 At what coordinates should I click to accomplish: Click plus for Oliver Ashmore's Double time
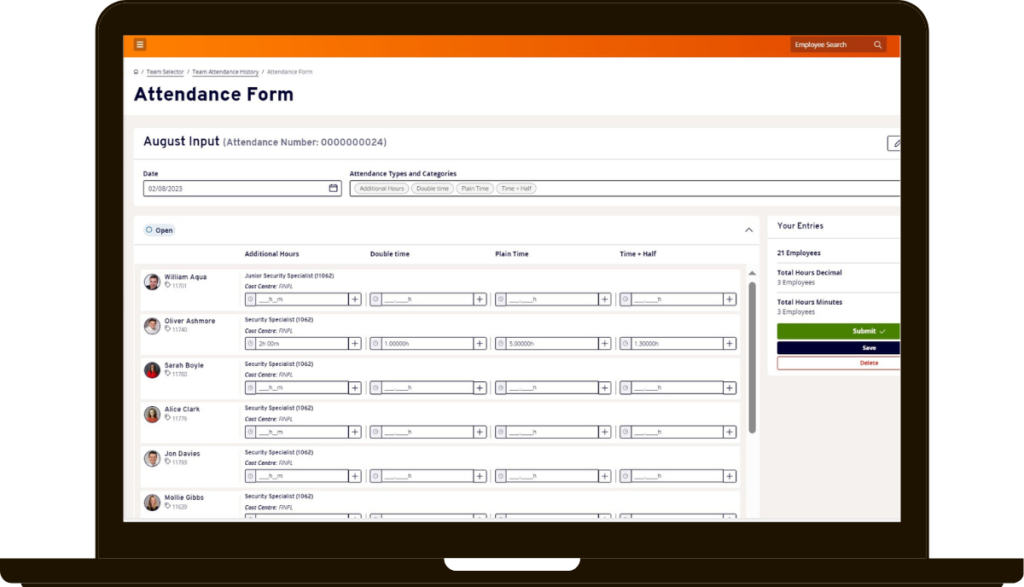click(480, 343)
